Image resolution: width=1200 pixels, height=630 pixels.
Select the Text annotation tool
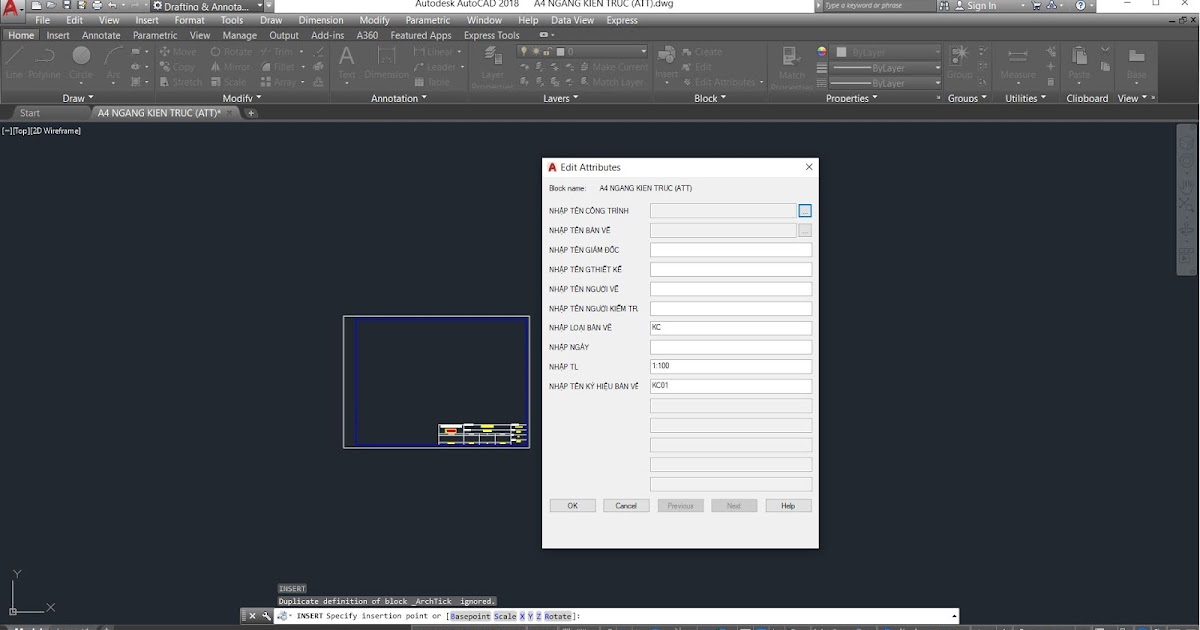click(x=347, y=62)
